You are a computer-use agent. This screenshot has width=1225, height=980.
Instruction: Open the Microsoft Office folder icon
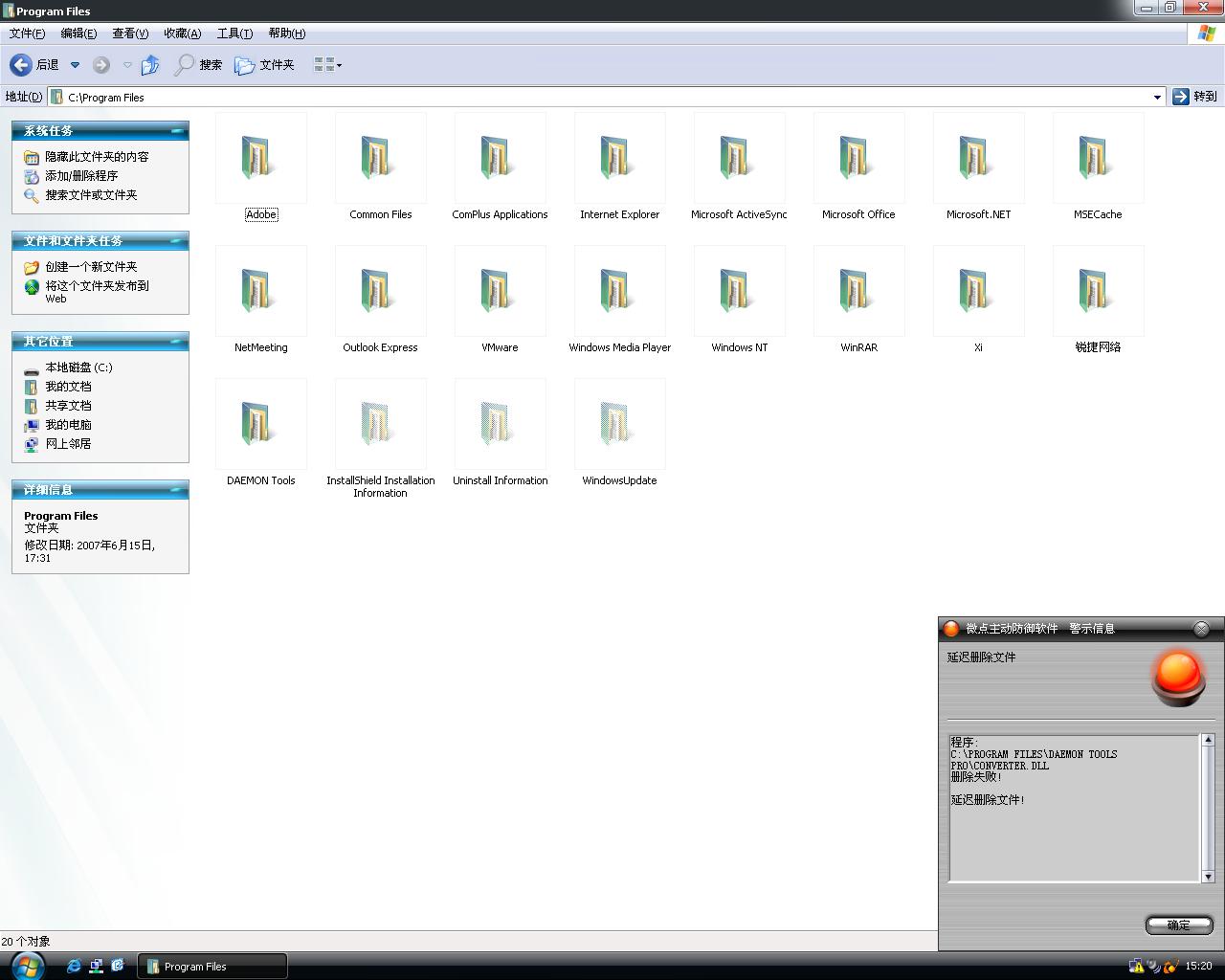tap(858, 158)
